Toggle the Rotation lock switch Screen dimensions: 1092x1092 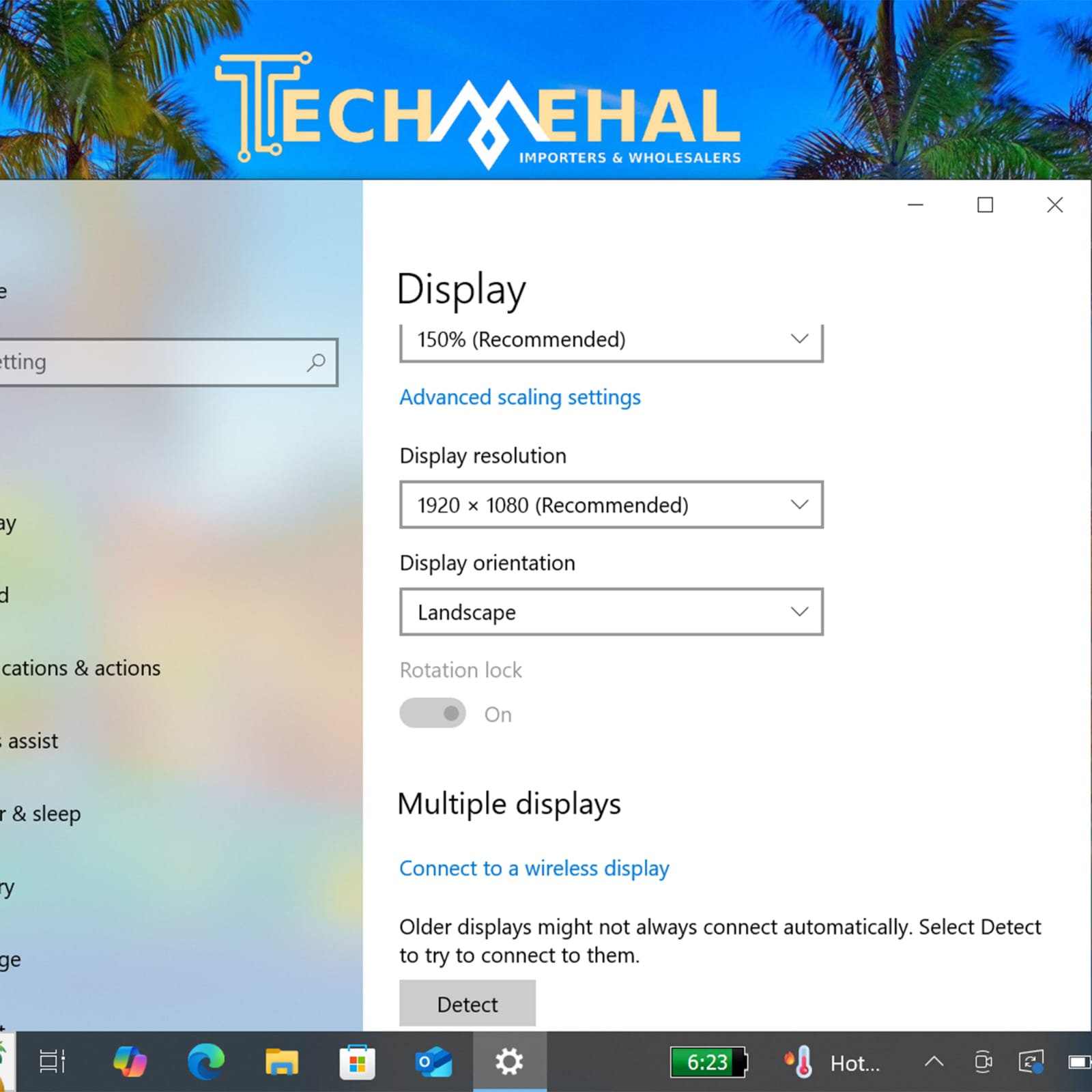[x=433, y=713]
